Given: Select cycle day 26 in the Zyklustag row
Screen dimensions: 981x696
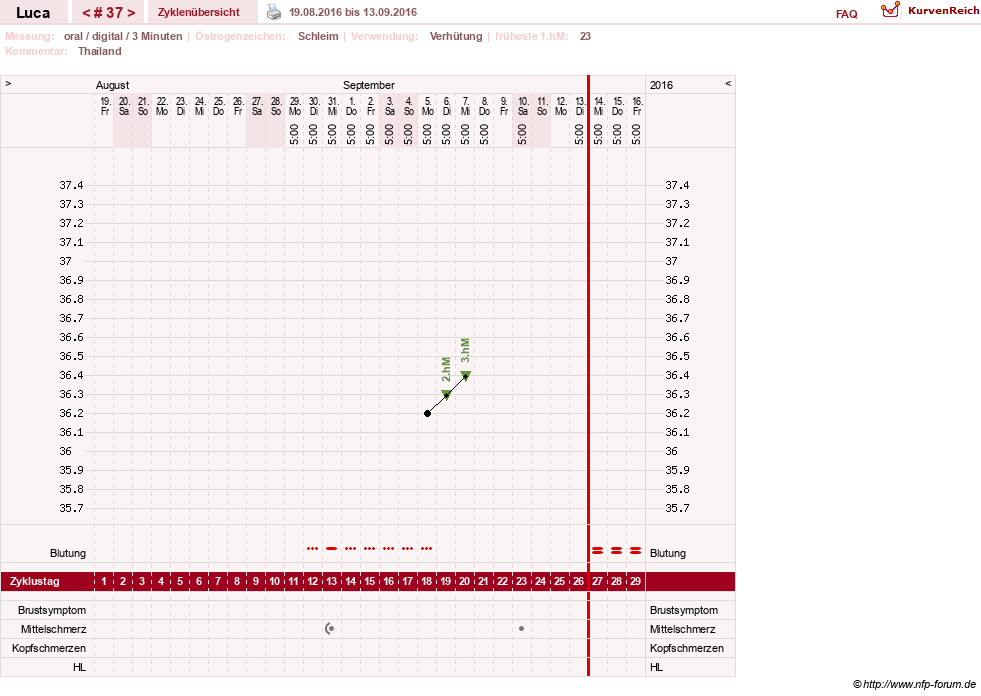Looking at the screenshot, I should click(x=578, y=581).
